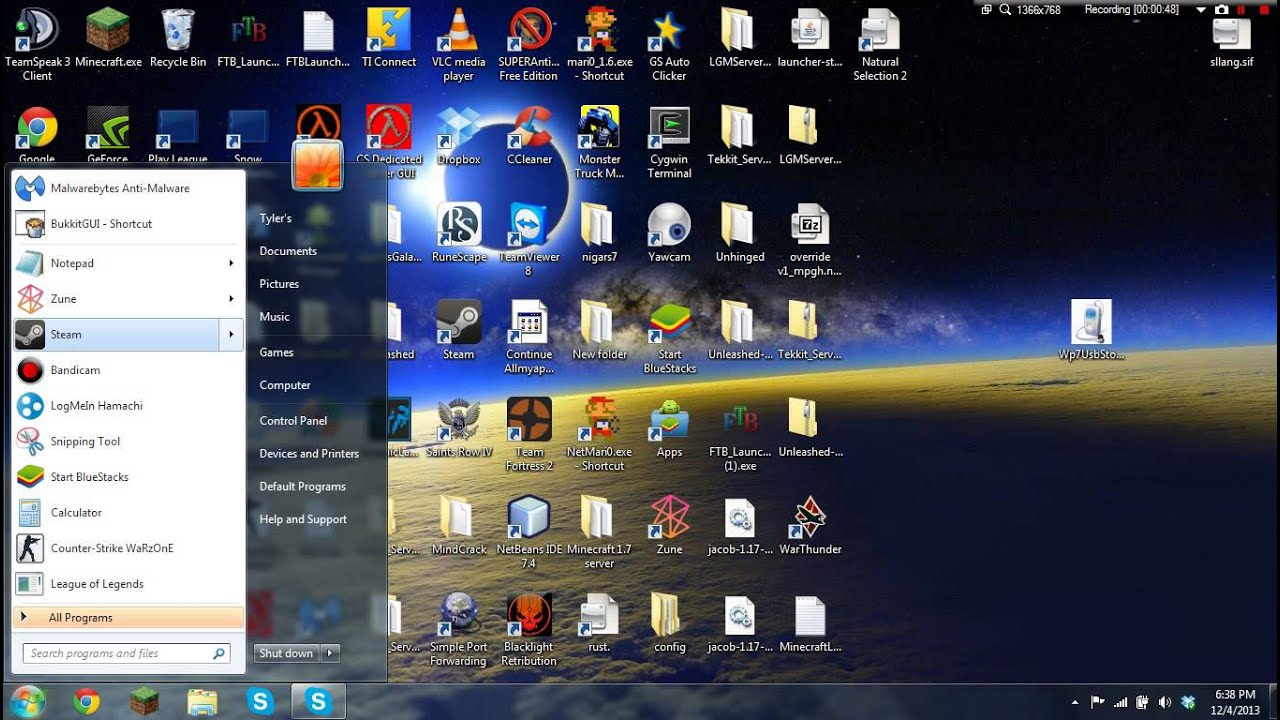Open GS Auto Clicker shortcut

click(x=669, y=43)
